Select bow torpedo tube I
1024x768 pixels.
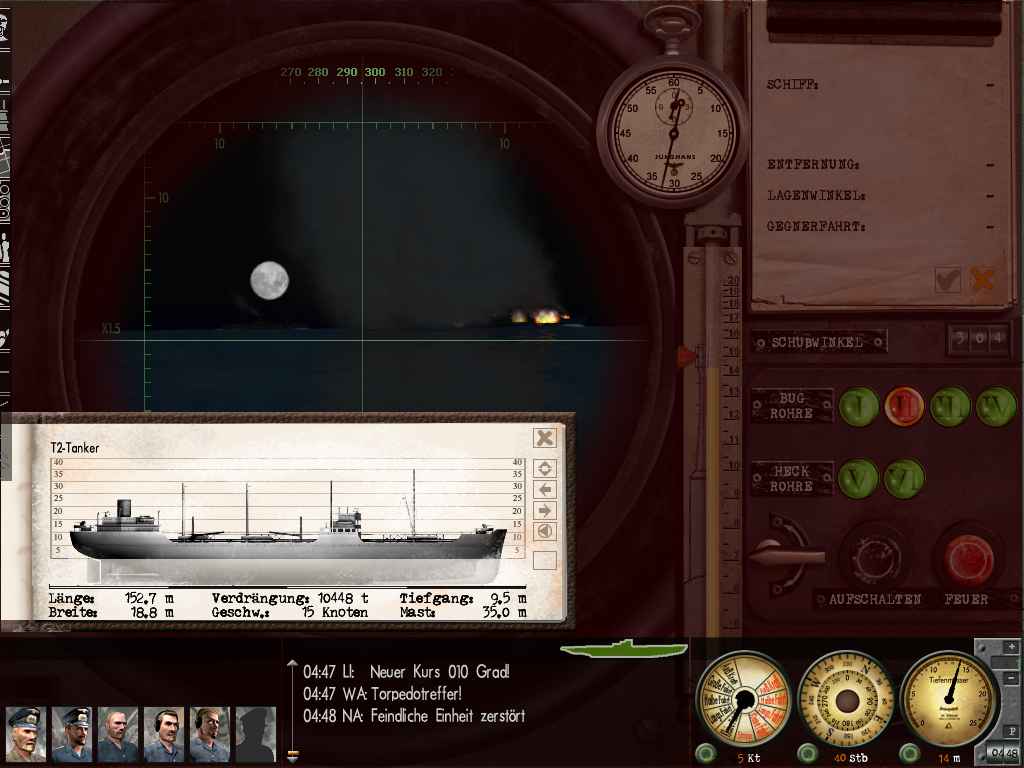tap(858, 406)
